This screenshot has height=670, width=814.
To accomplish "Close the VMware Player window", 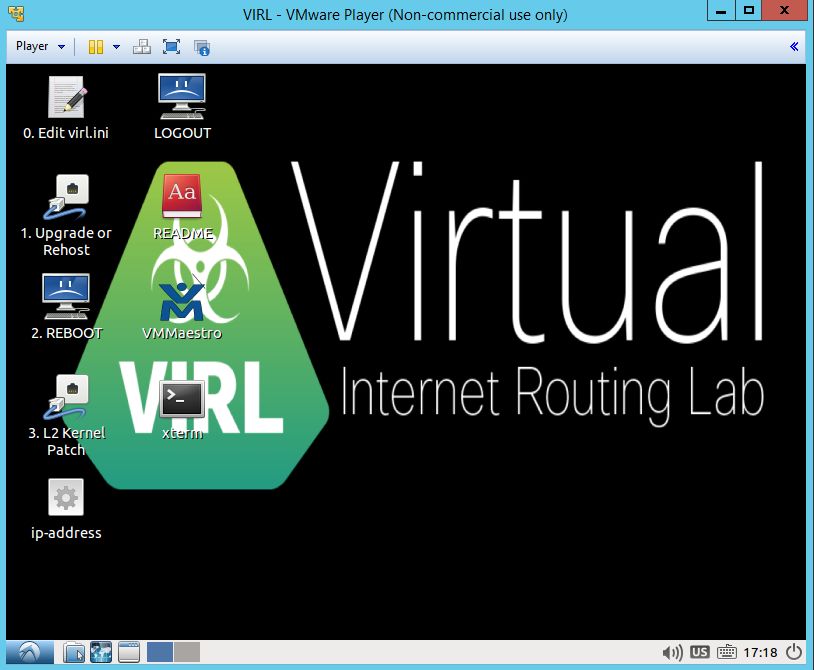I will tap(785, 10).
